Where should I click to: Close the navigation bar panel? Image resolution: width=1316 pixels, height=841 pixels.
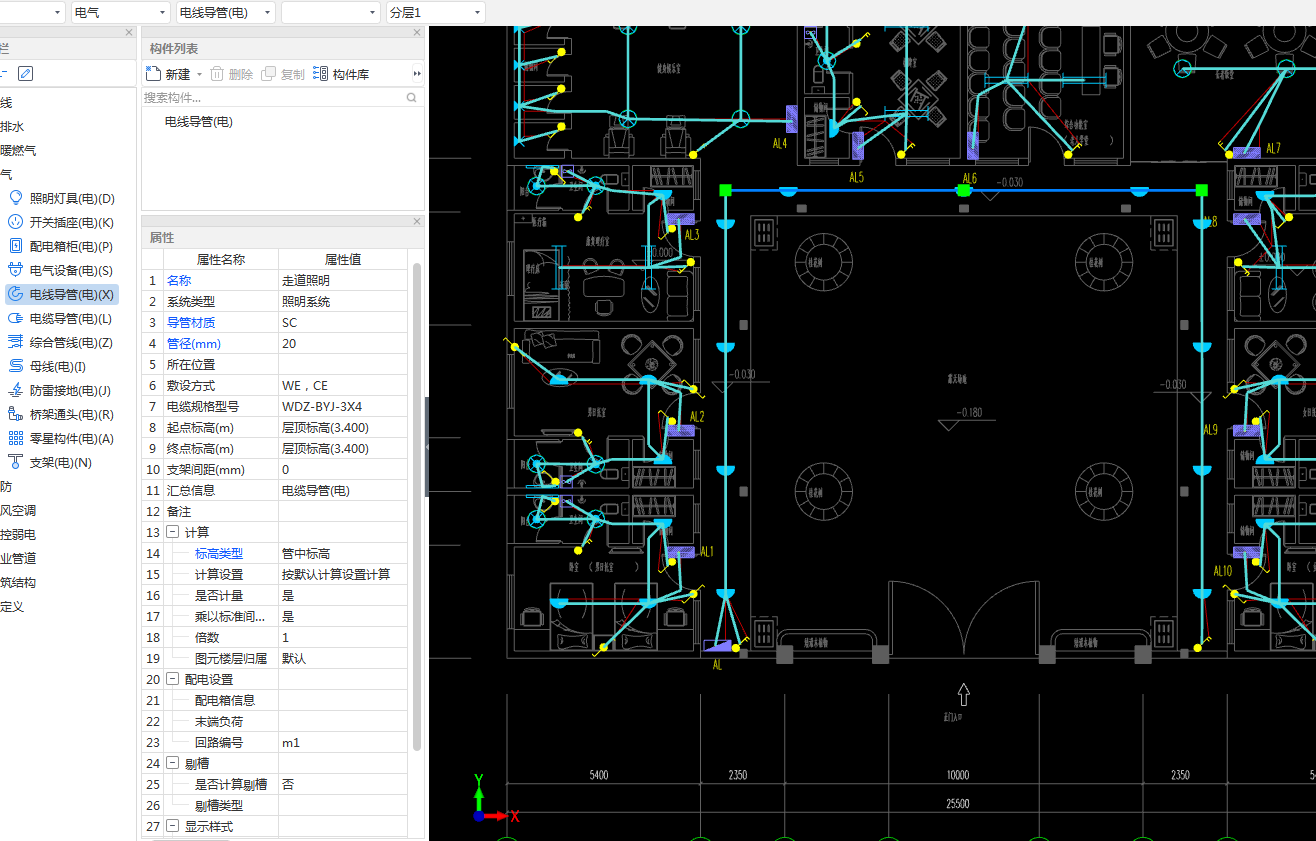(x=129, y=33)
